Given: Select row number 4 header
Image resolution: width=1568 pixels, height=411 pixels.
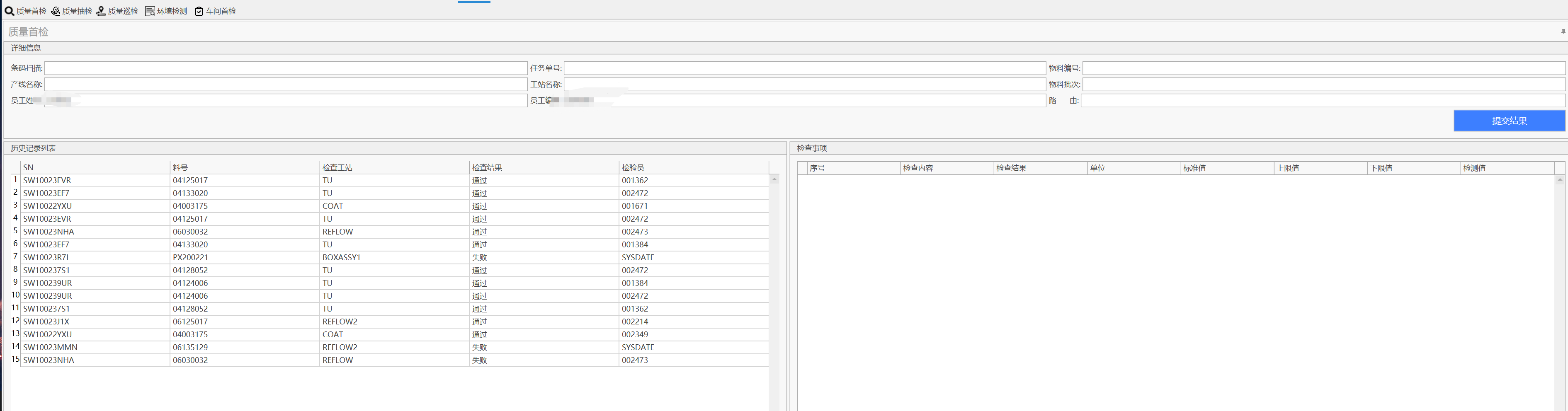Looking at the screenshot, I should pyautogui.click(x=15, y=218).
